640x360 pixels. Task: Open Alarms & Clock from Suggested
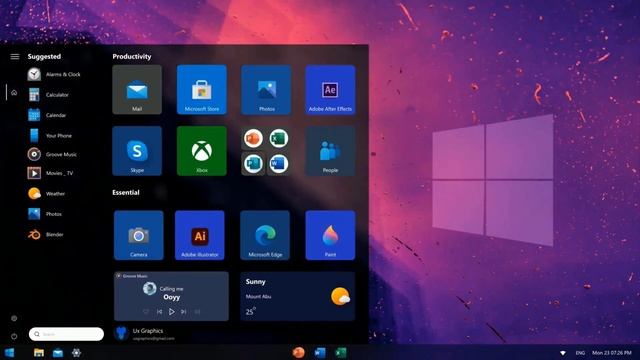tap(54, 74)
